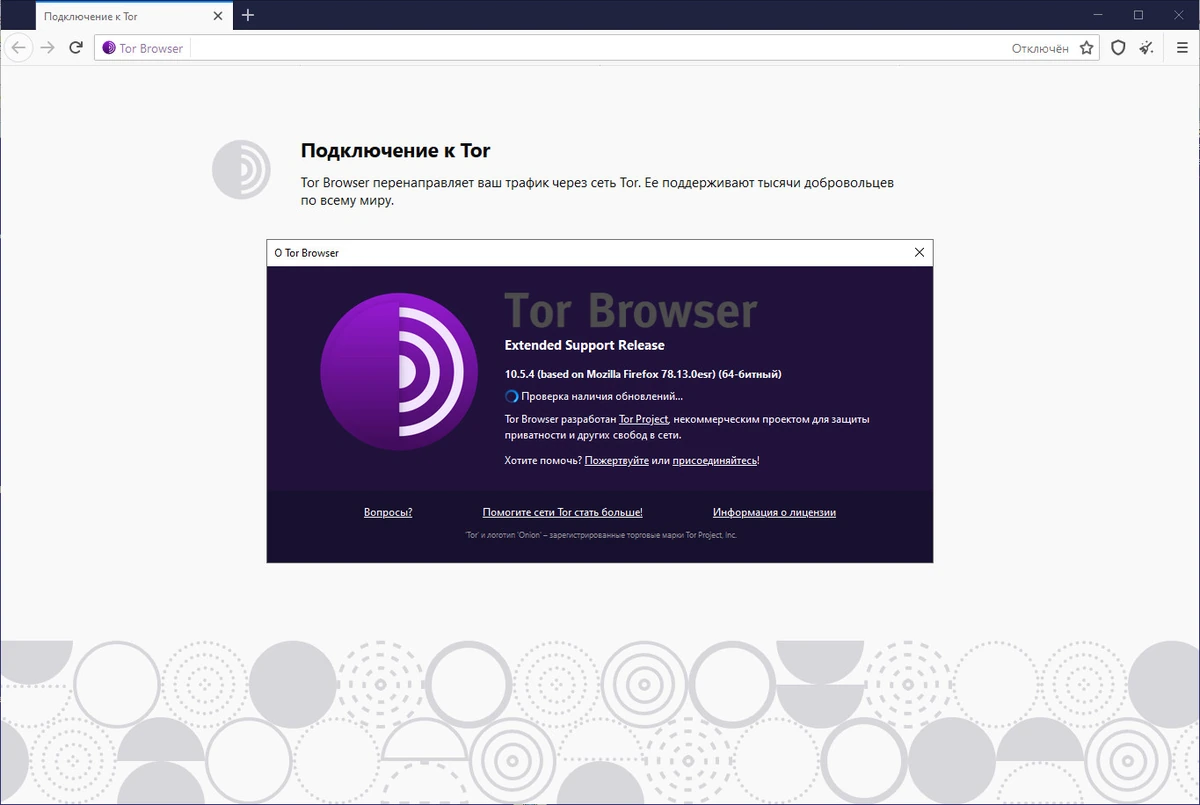Open the 'Вопросы?' link
The height and width of the screenshot is (805, 1200).
[x=388, y=512]
